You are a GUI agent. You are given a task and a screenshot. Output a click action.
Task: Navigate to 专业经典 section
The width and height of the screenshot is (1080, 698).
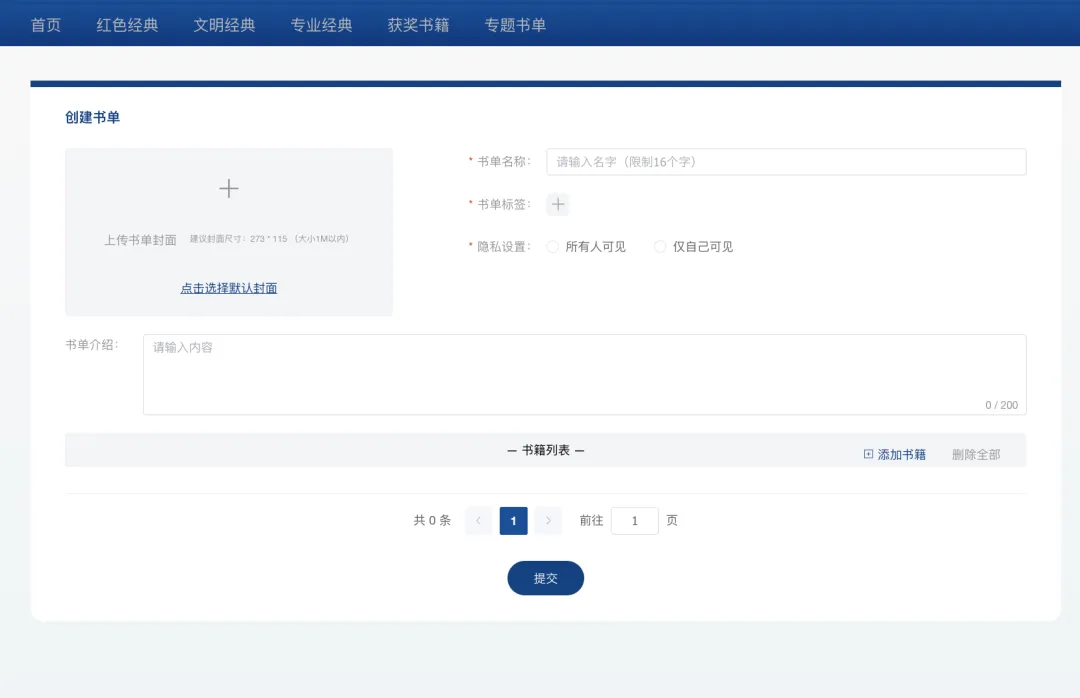(321, 25)
